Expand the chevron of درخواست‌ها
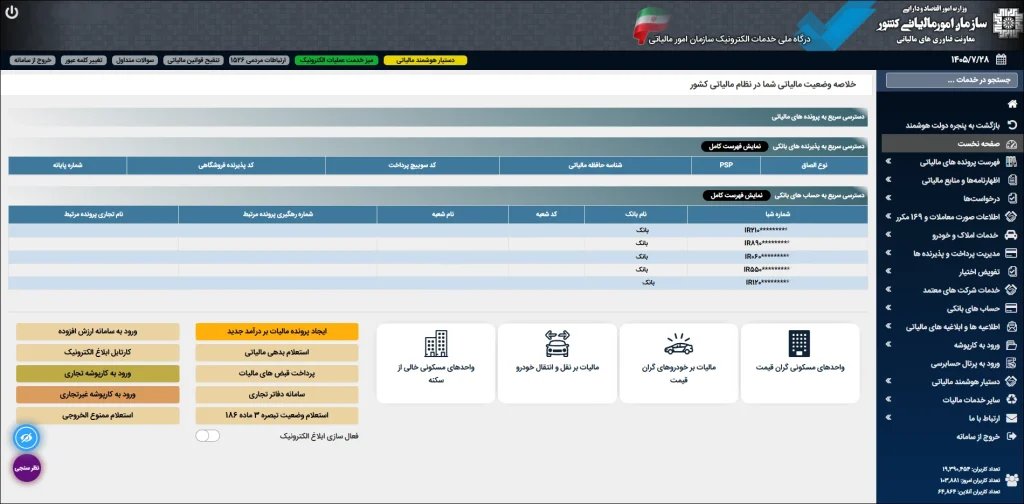This screenshot has height=504, width=1024. pyautogui.click(x=888, y=198)
